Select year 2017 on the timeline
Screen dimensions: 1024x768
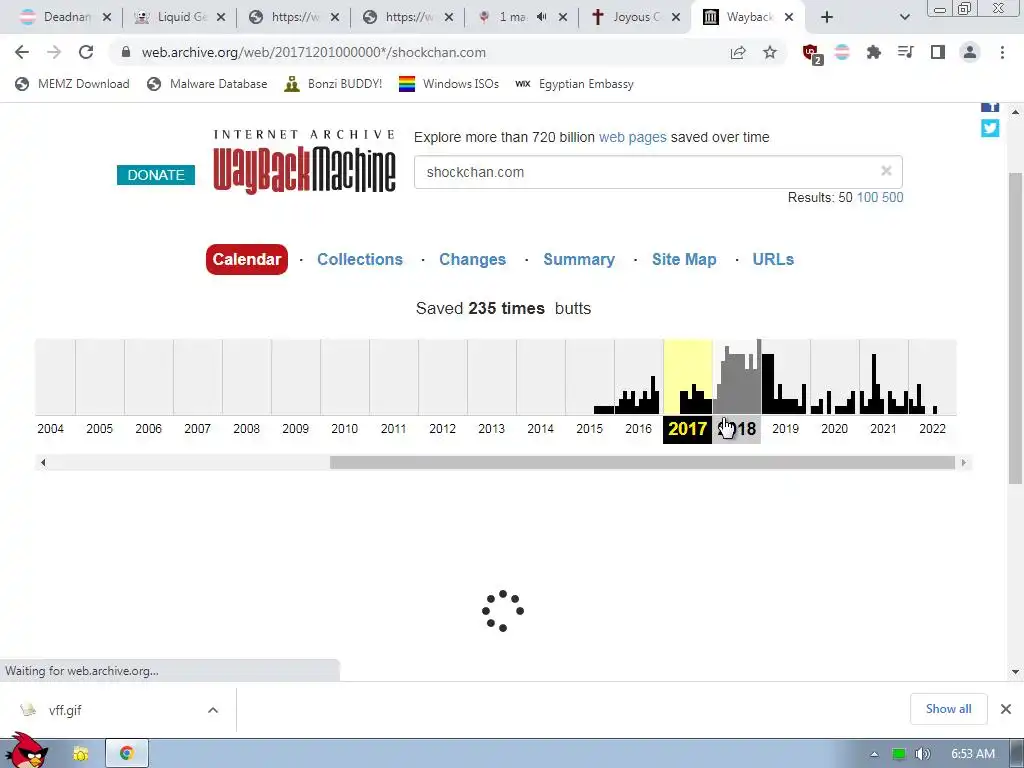point(687,429)
